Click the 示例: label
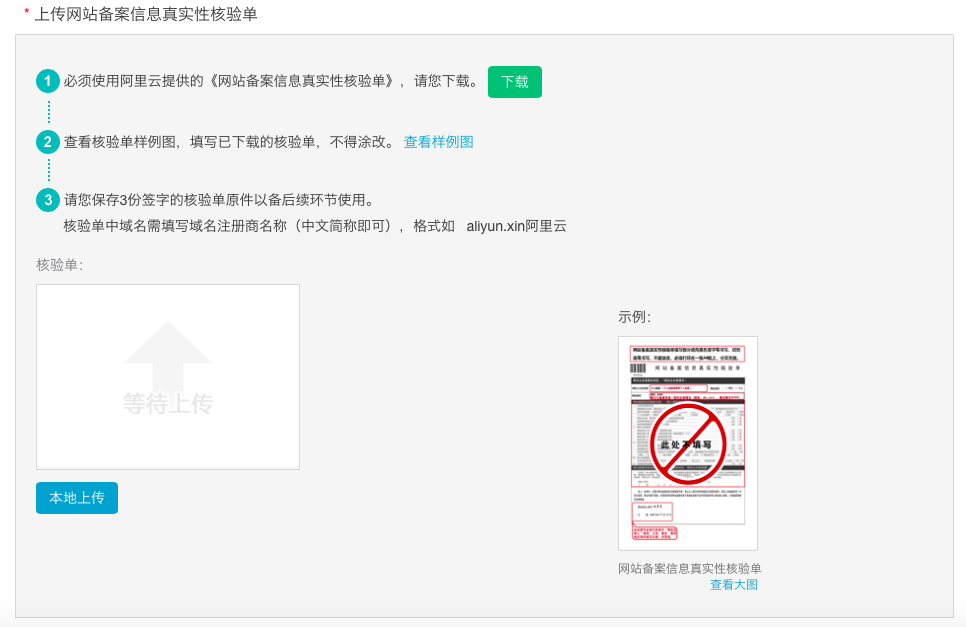 coord(634,317)
